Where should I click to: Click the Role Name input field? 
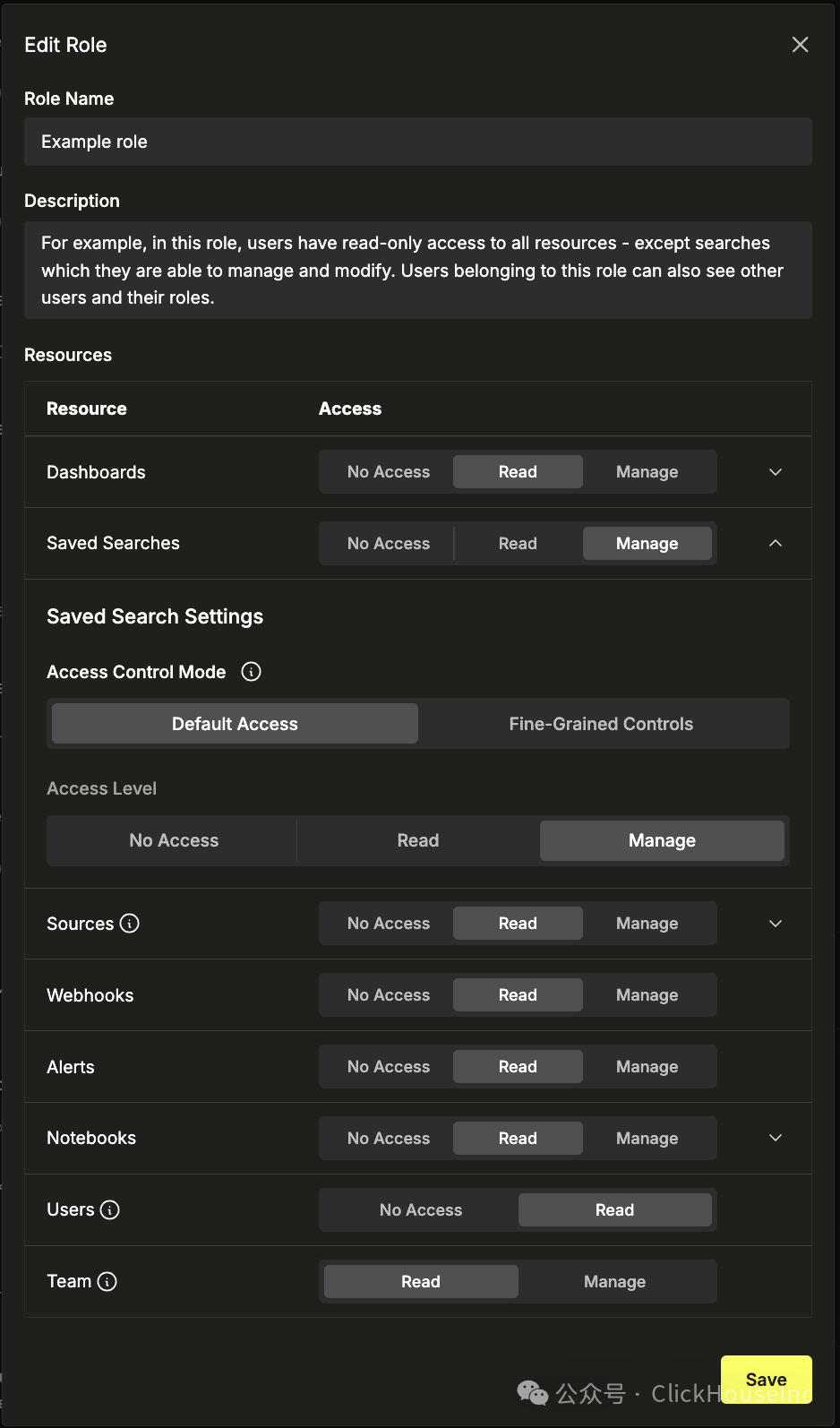coord(418,142)
